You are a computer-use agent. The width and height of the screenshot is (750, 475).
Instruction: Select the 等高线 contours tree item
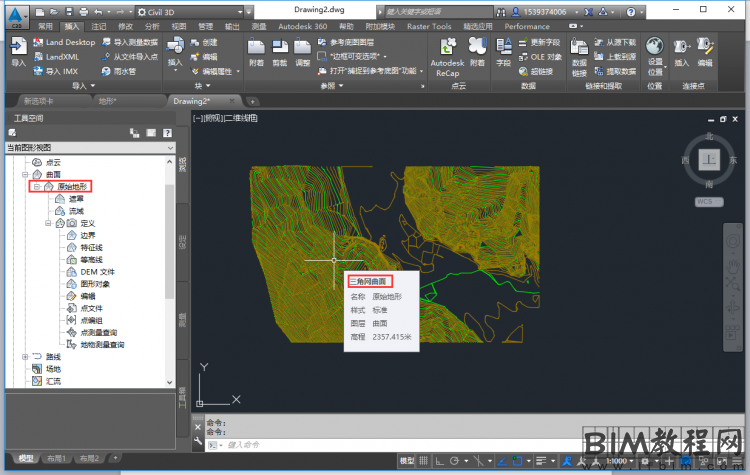pos(91,260)
